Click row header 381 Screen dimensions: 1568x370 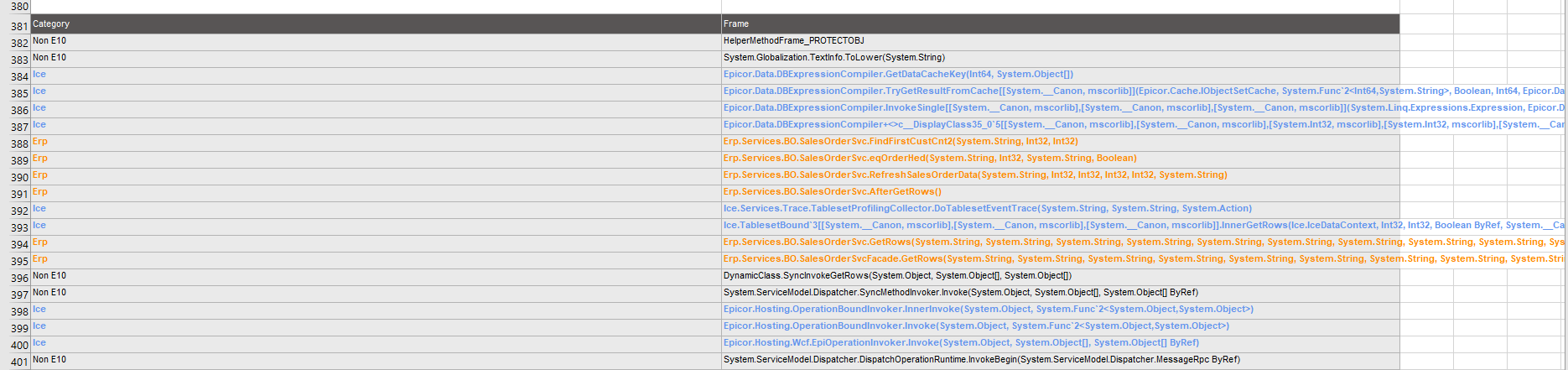tap(15, 26)
